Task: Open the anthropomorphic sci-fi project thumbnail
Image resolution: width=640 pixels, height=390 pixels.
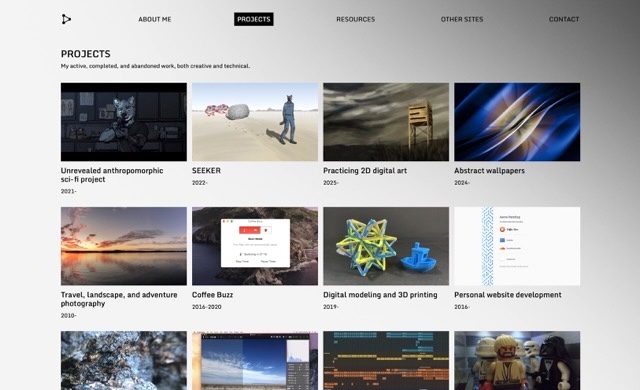Action: [x=124, y=122]
